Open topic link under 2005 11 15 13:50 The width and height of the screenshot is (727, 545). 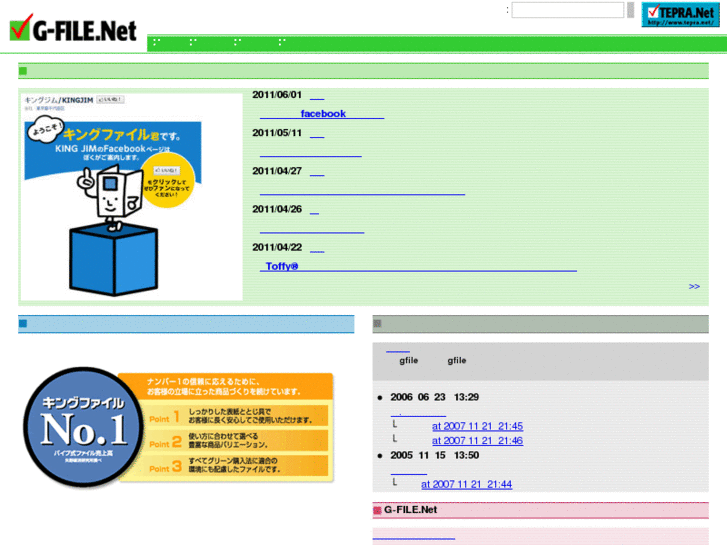(x=409, y=470)
